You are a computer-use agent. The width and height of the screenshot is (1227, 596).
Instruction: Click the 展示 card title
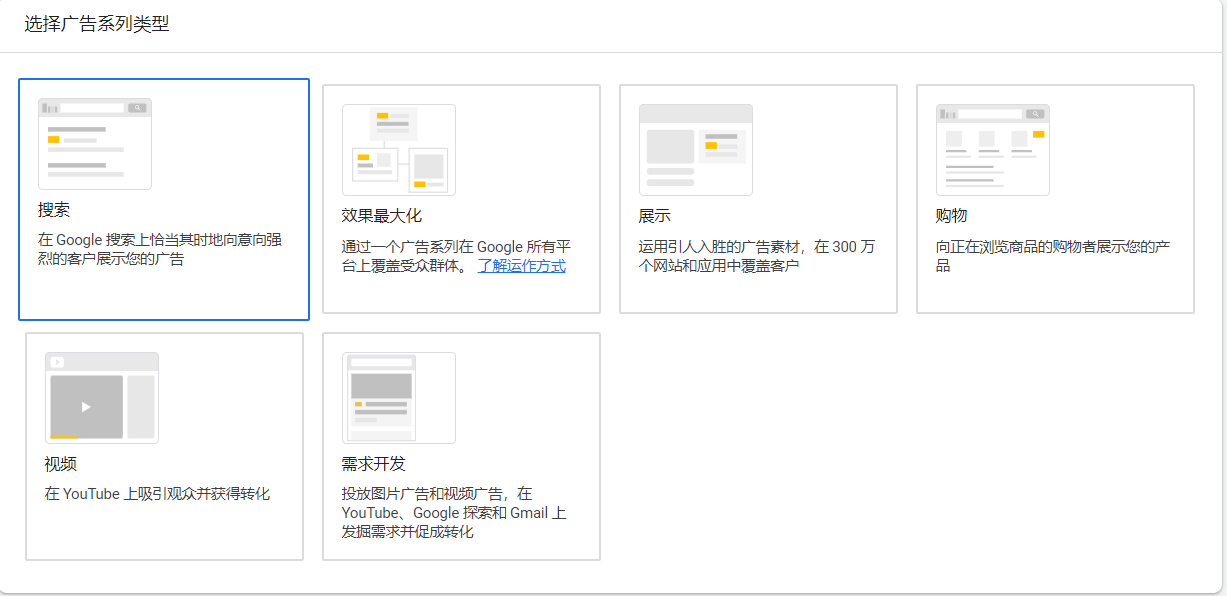655,216
